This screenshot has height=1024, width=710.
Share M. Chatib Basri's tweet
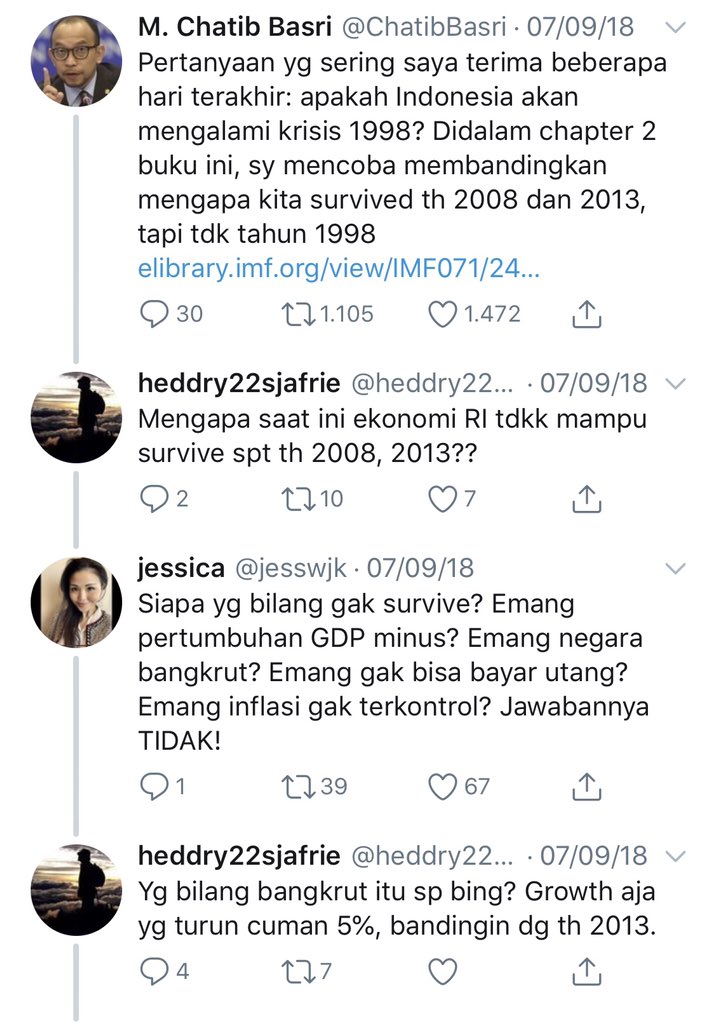(x=587, y=314)
